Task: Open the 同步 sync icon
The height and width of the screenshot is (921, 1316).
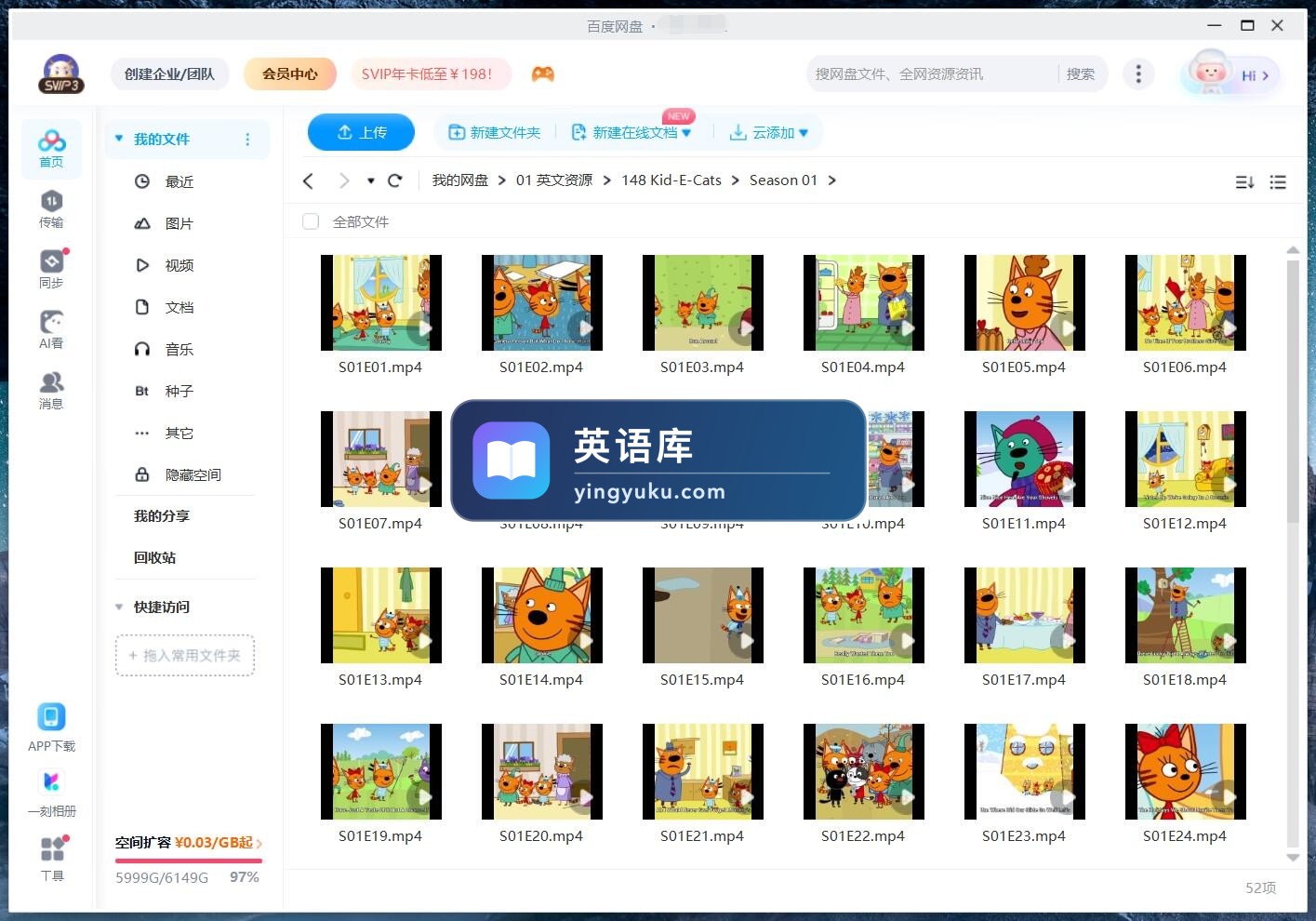Action: tap(51, 270)
